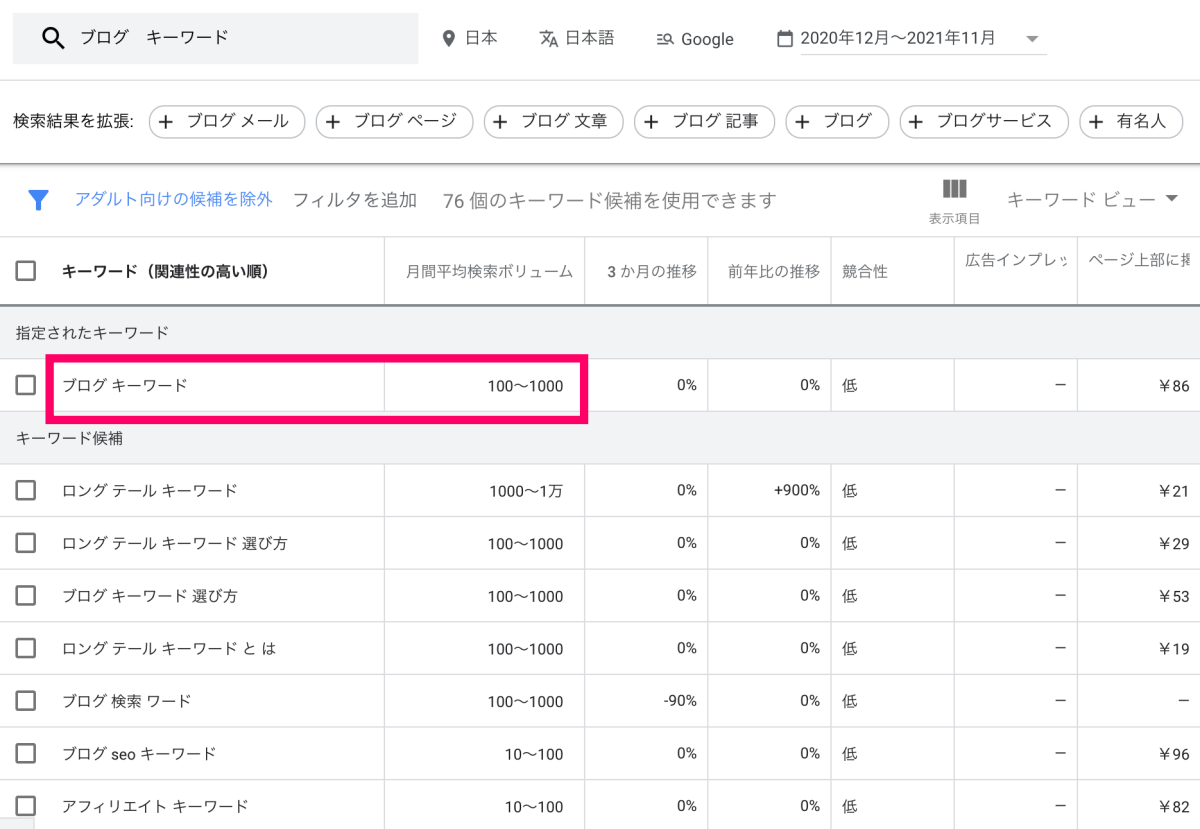Expand the date range dropdown arrow
Viewport: 1200px width, 829px height.
point(1032,40)
